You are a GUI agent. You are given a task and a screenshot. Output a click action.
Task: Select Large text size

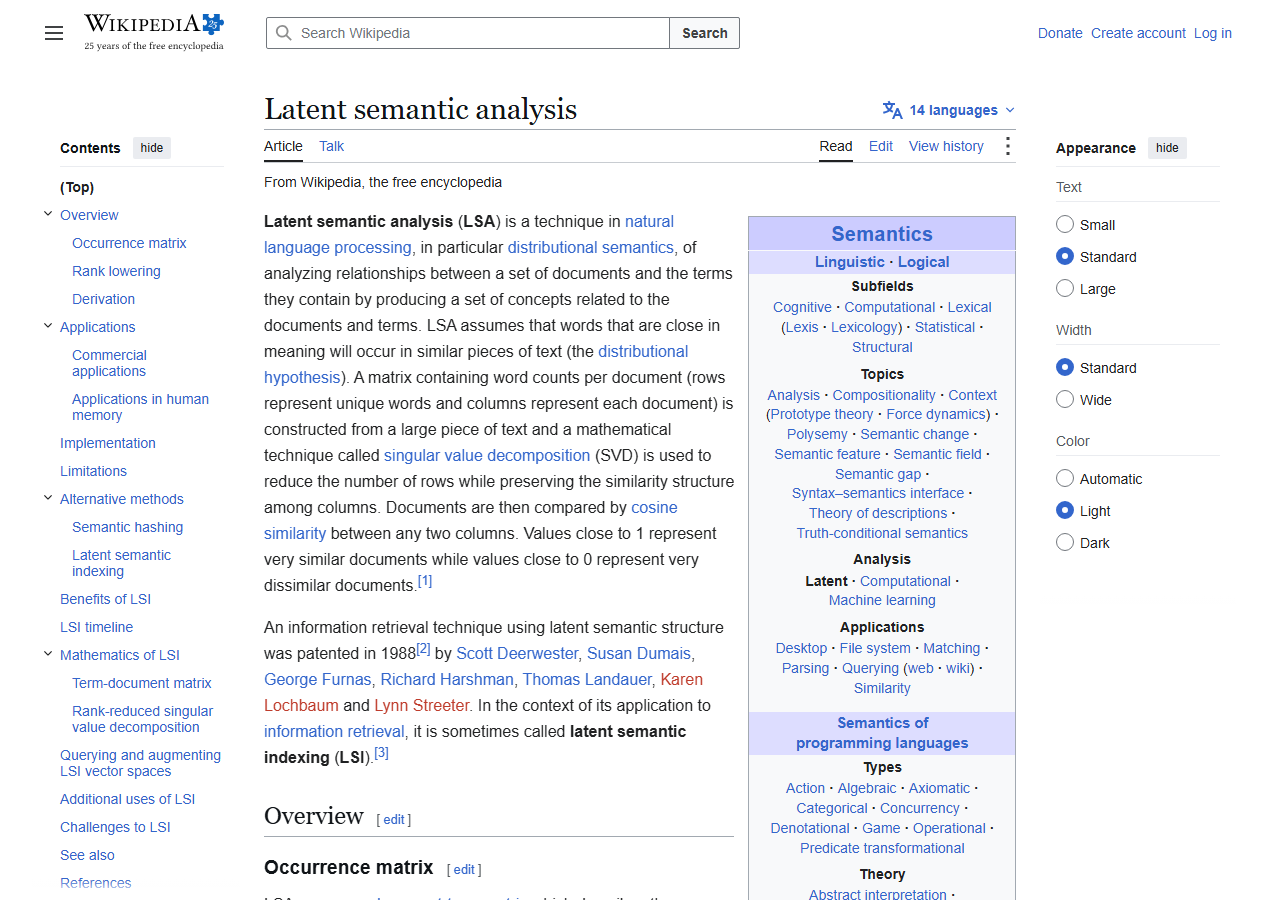pyautogui.click(x=1065, y=289)
